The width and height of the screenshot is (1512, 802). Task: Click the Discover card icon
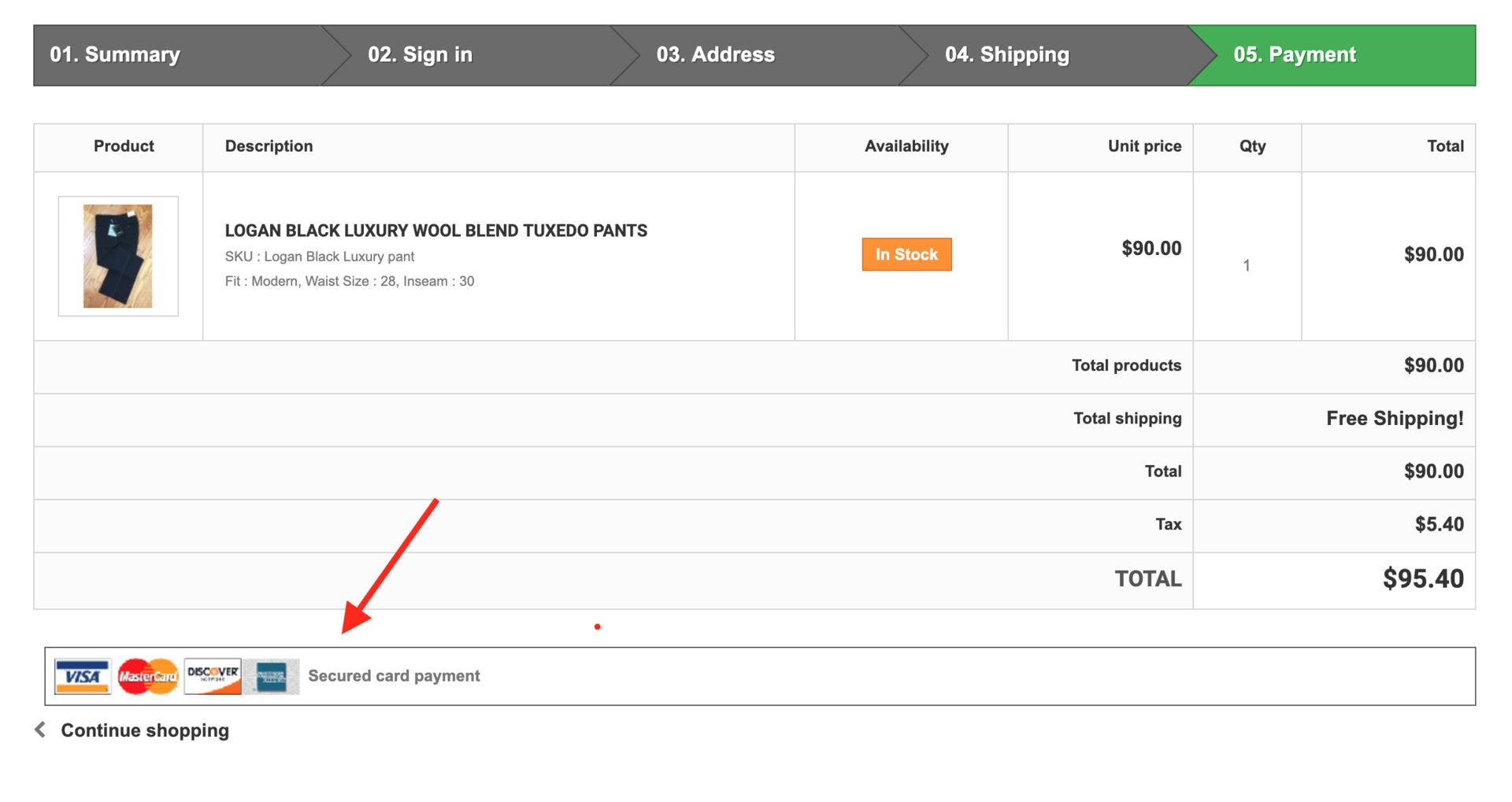point(213,676)
